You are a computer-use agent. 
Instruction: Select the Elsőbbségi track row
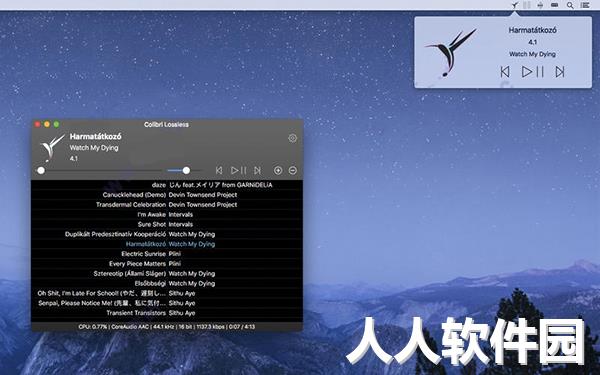coord(167,284)
